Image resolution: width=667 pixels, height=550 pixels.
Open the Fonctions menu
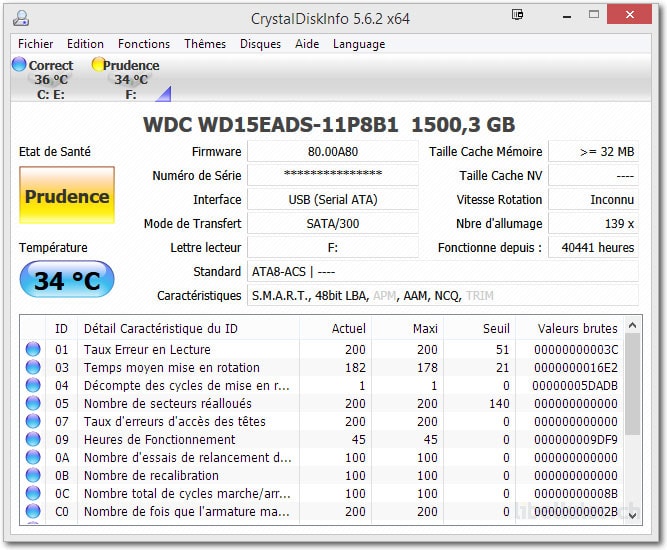[144, 44]
